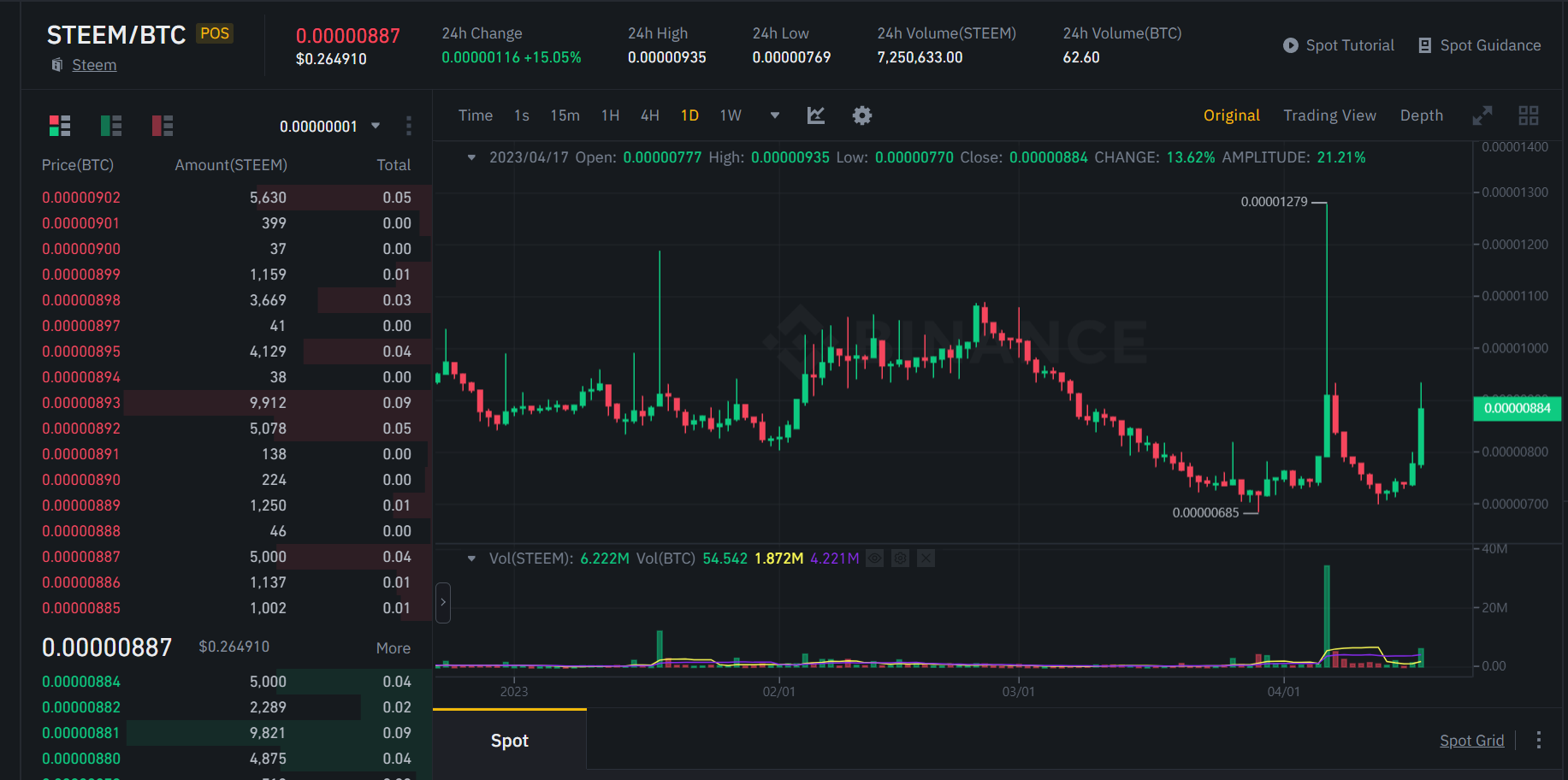The height and width of the screenshot is (780, 1568).
Task: Expand the side panel chevron beside chart
Action: 443,602
